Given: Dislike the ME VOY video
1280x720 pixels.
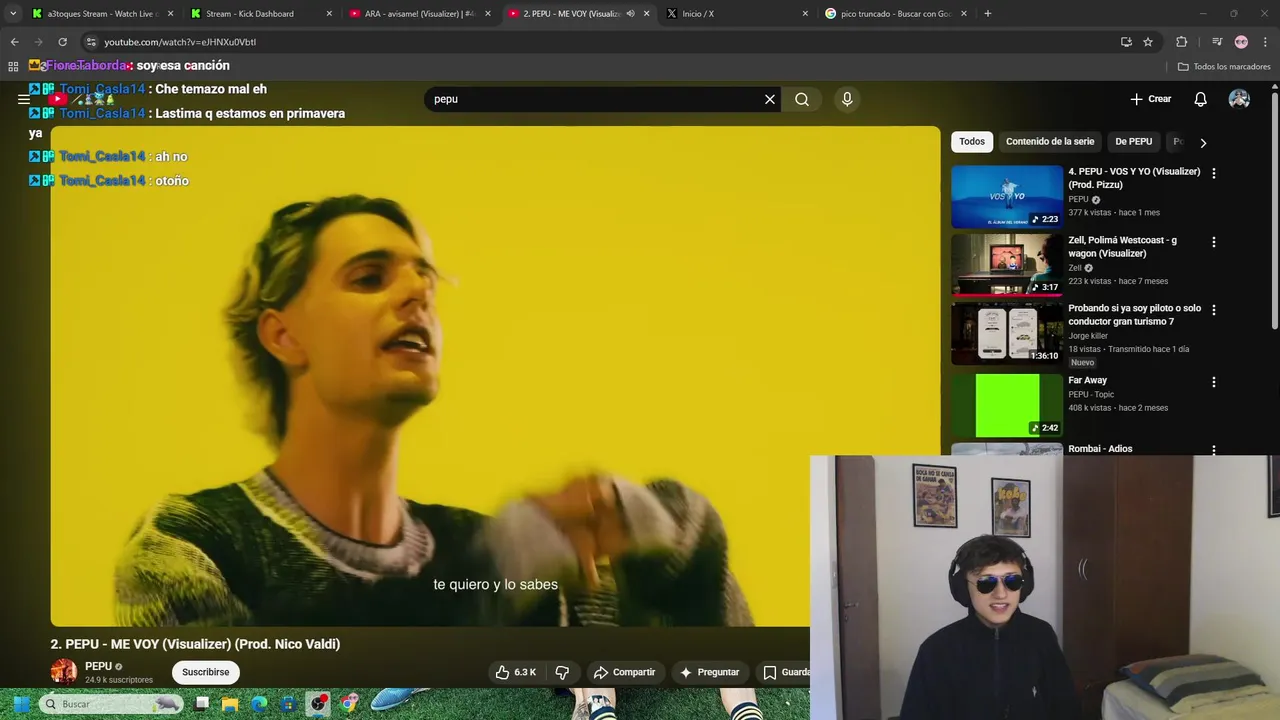Looking at the screenshot, I should [x=562, y=672].
